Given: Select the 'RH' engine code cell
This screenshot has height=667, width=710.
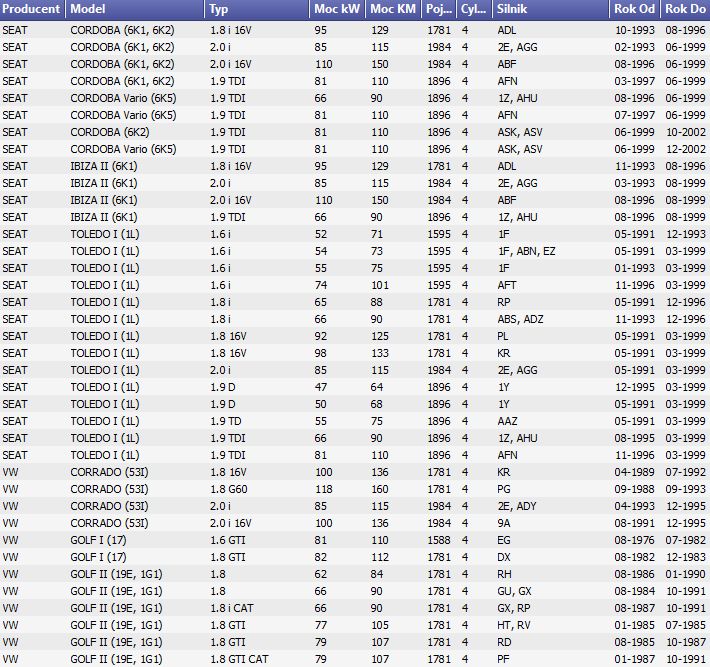Looking at the screenshot, I should (x=504, y=574).
